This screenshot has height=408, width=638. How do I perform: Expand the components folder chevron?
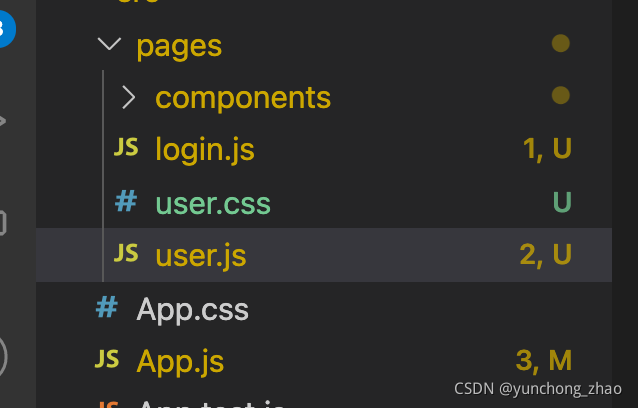coord(129,97)
